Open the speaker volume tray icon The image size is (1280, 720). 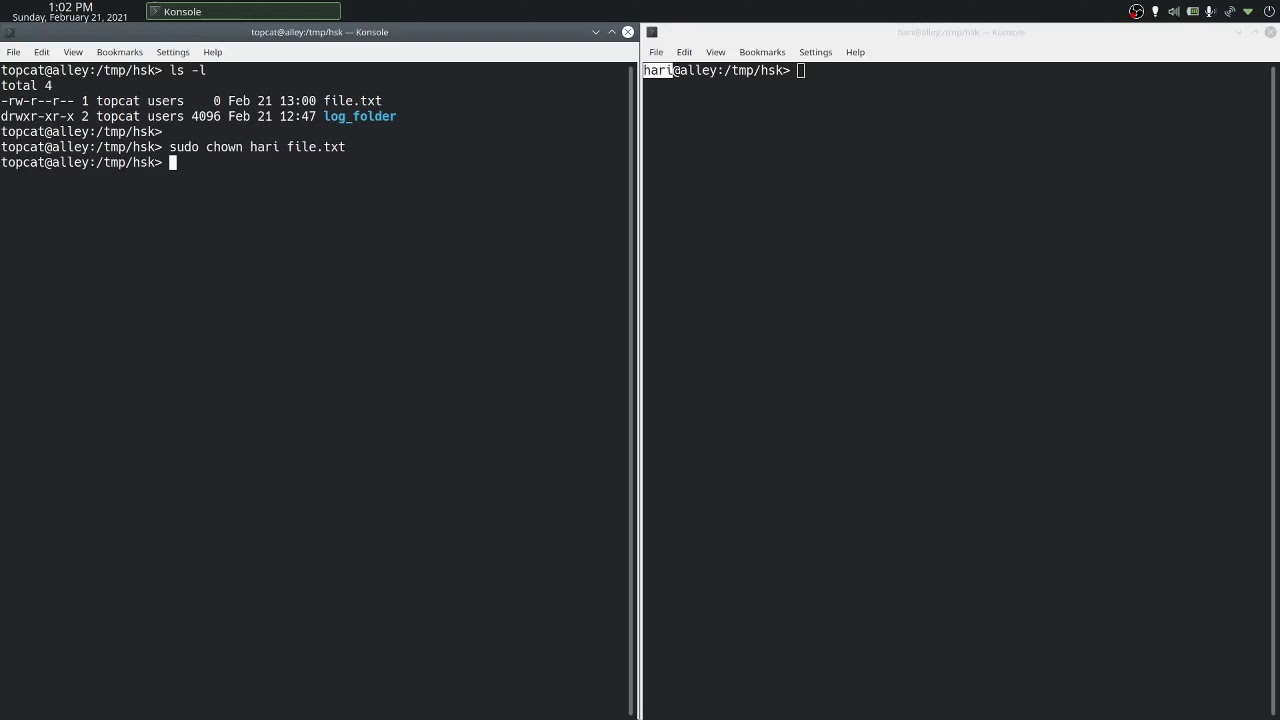click(x=1173, y=12)
